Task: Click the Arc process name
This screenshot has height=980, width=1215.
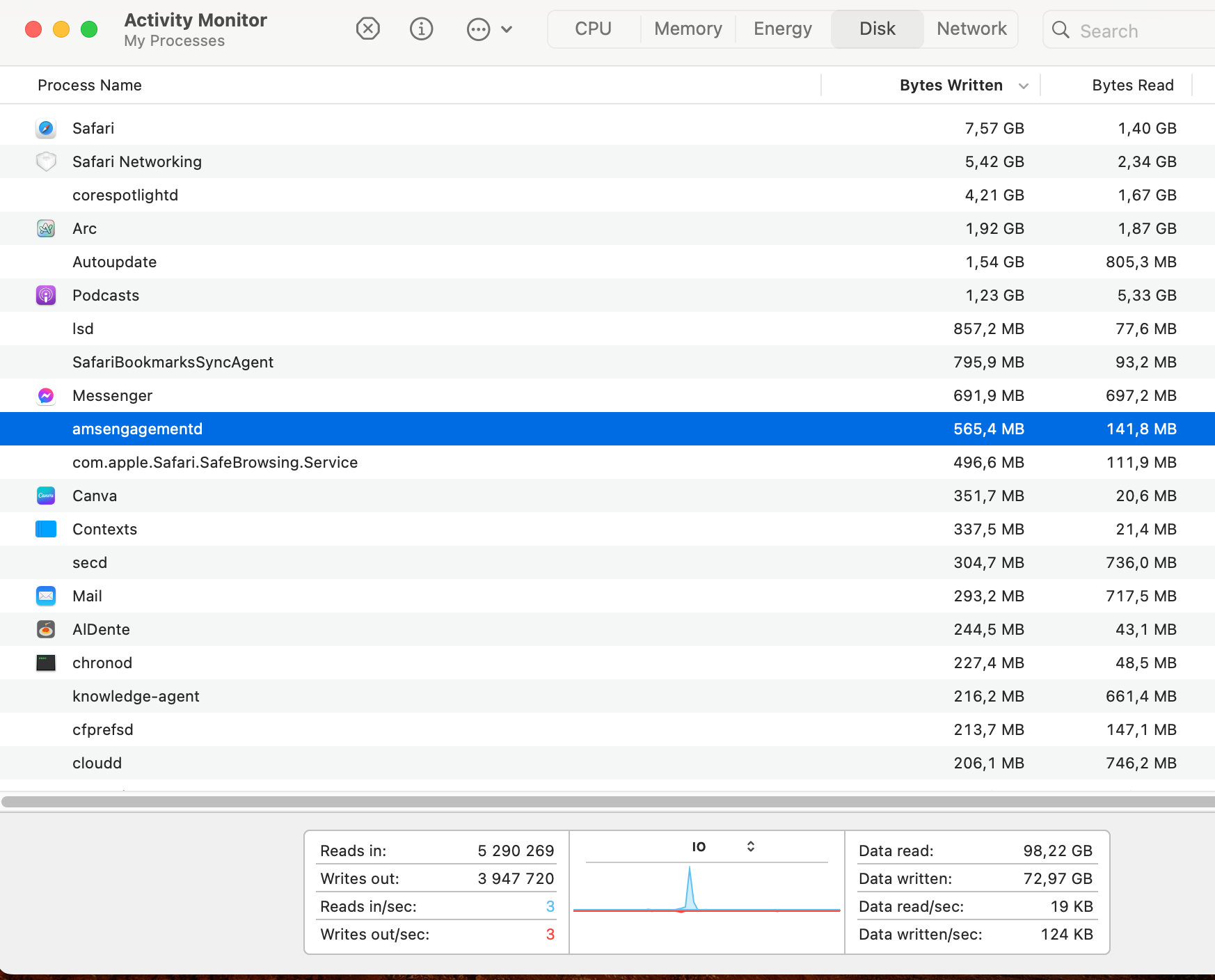Action: click(85, 228)
